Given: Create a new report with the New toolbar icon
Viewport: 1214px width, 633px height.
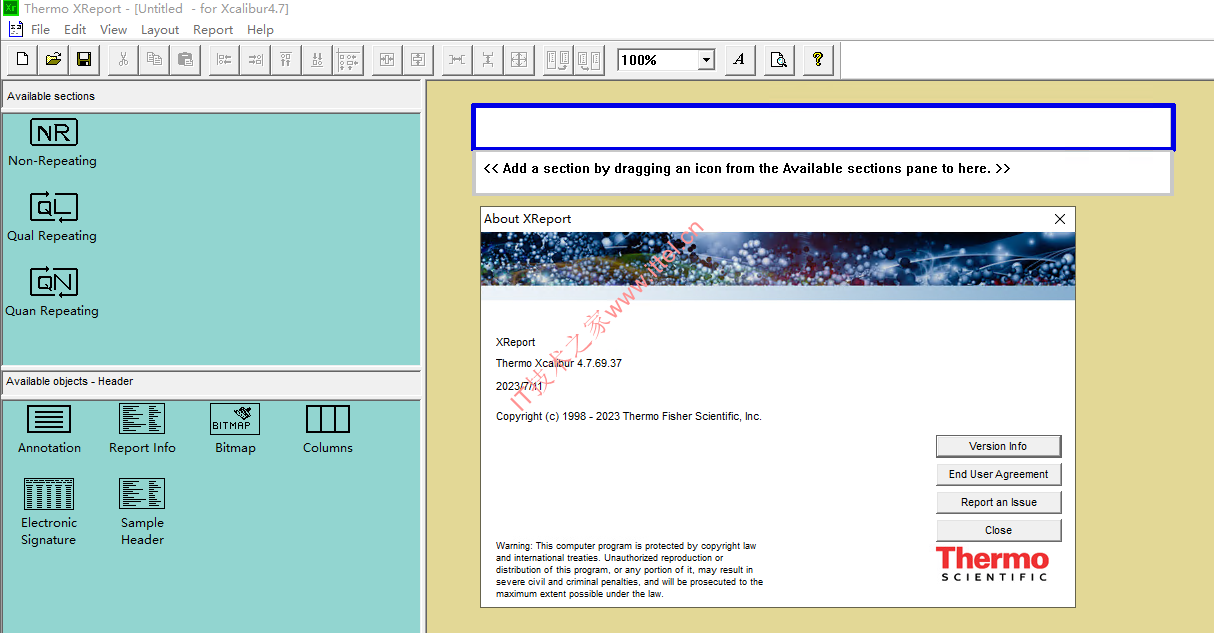Looking at the screenshot, I should point(22,60).
